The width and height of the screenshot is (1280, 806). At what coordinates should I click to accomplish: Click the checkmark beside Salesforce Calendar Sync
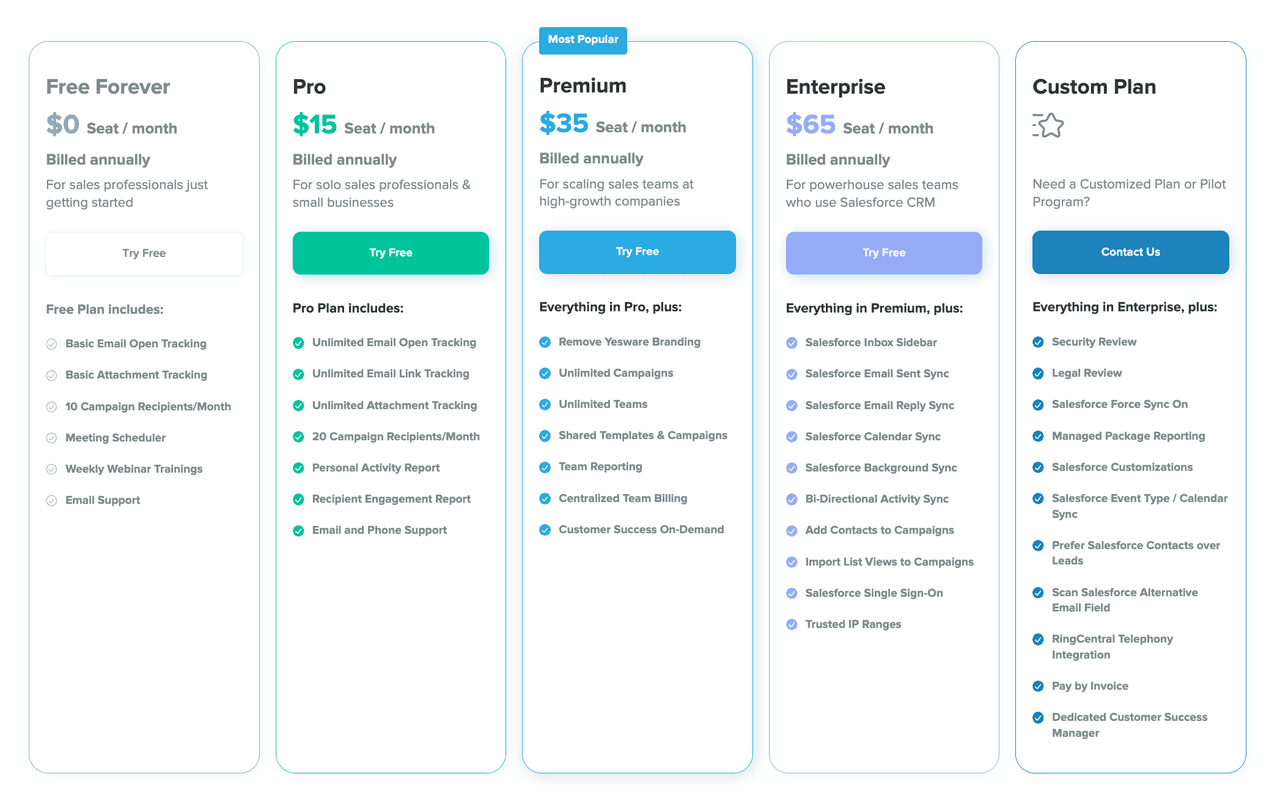(791, 436)
